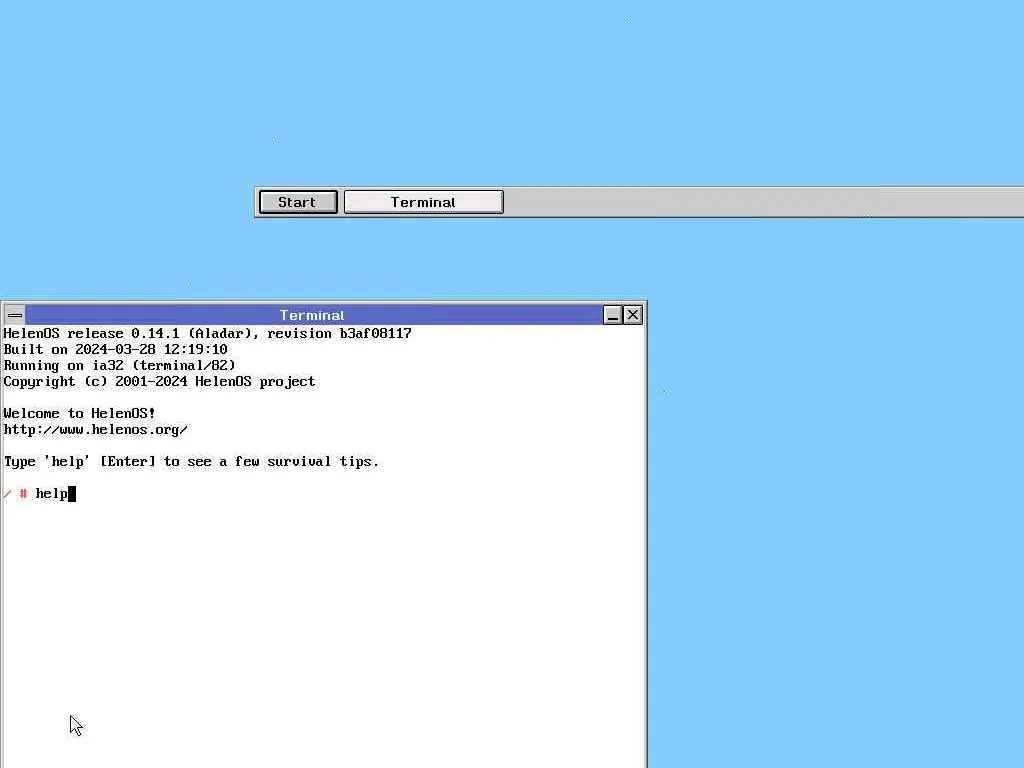Click the 'Built on 2024-03-28' line
Screen dimensions: 1024x768
click(116, 349)
